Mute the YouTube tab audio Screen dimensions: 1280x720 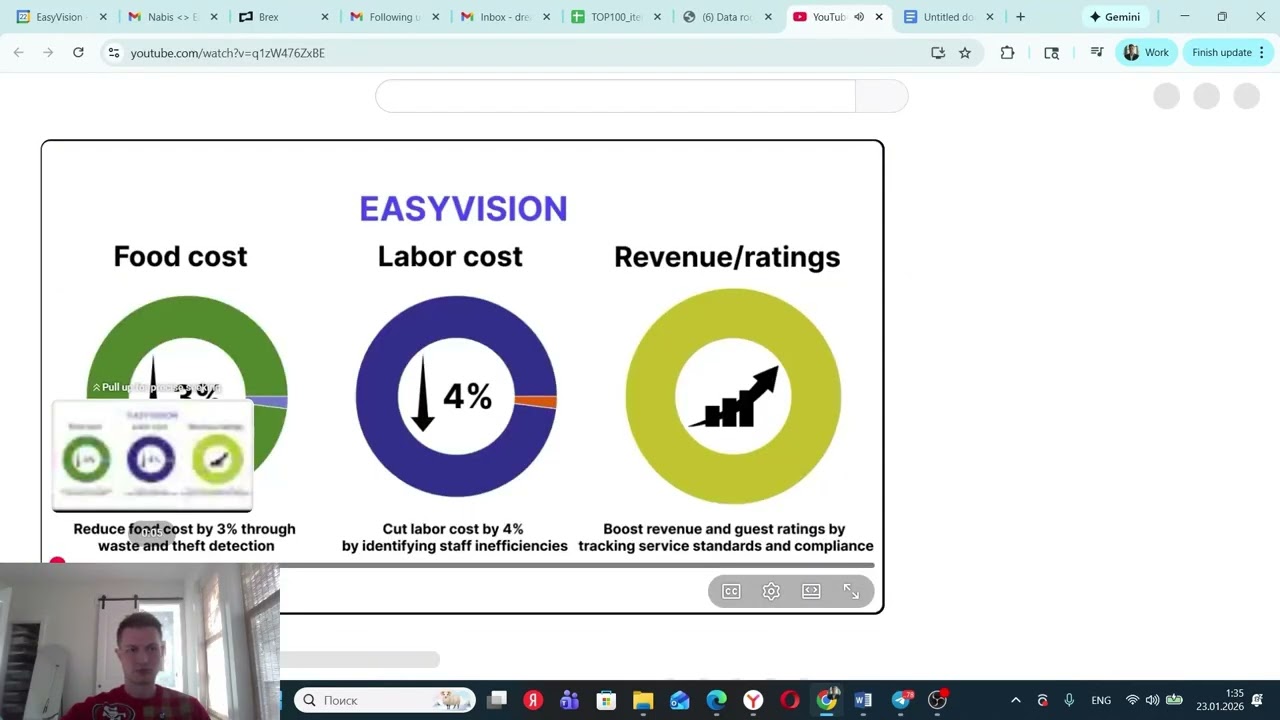click(x=859, y=17)
